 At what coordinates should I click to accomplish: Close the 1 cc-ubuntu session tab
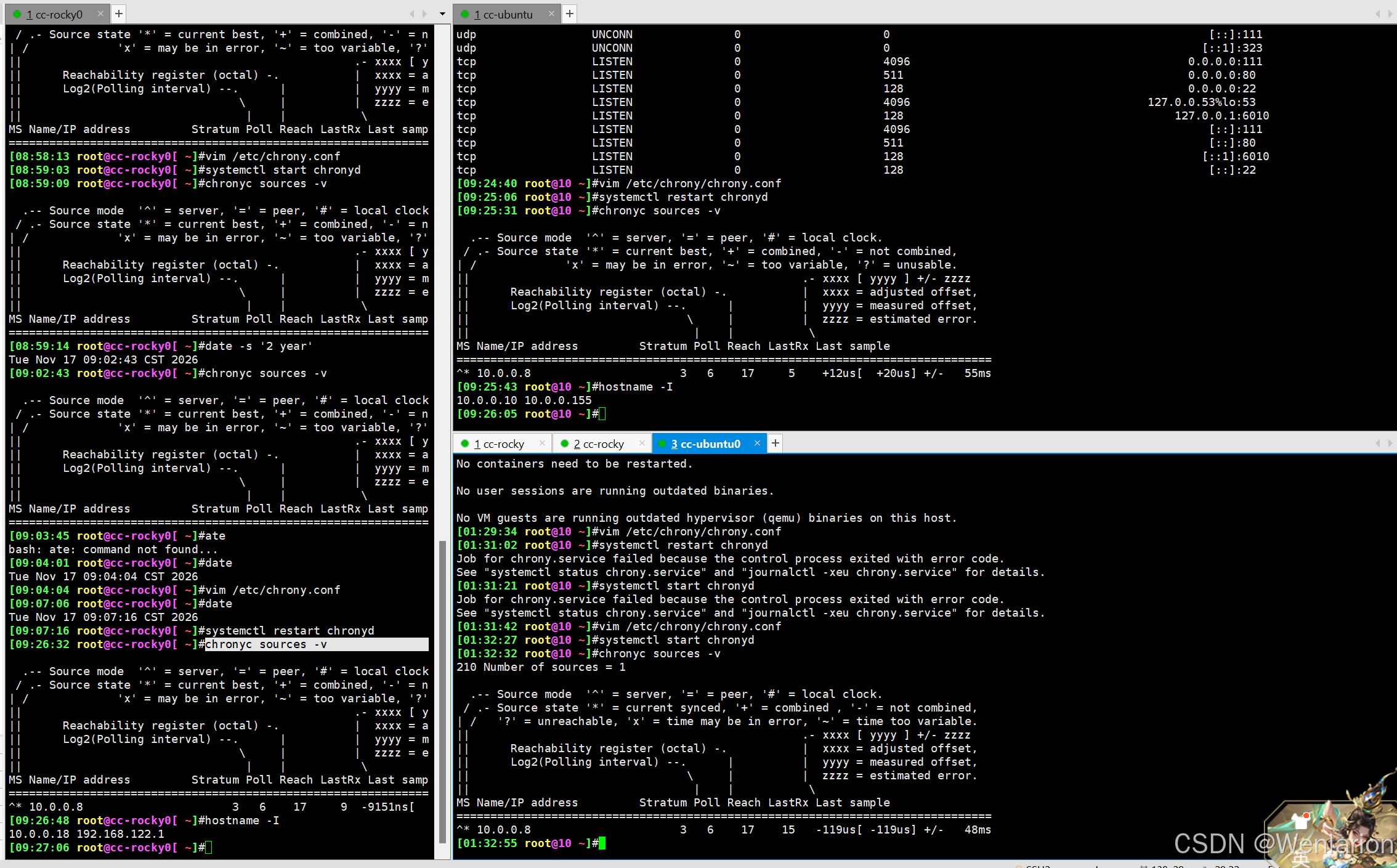[x=551, y=14]
